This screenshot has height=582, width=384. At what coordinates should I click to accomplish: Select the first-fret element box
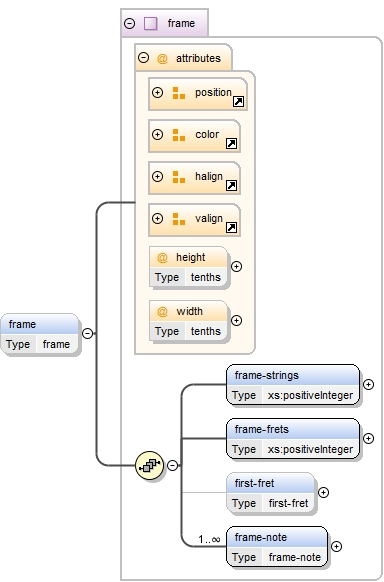(270, 493)
